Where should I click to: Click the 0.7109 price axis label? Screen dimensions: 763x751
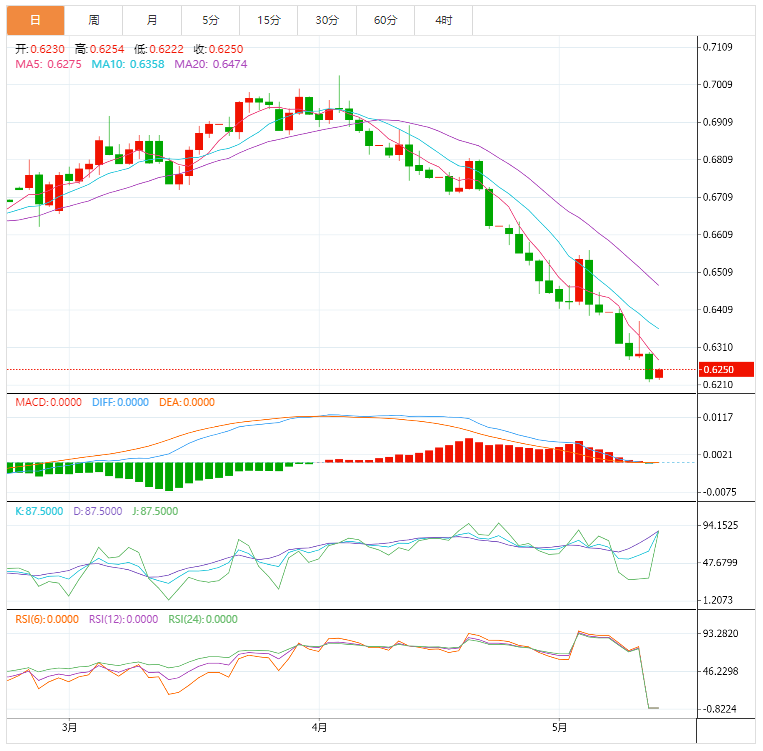pyautogui.click(x=718, y=47)
